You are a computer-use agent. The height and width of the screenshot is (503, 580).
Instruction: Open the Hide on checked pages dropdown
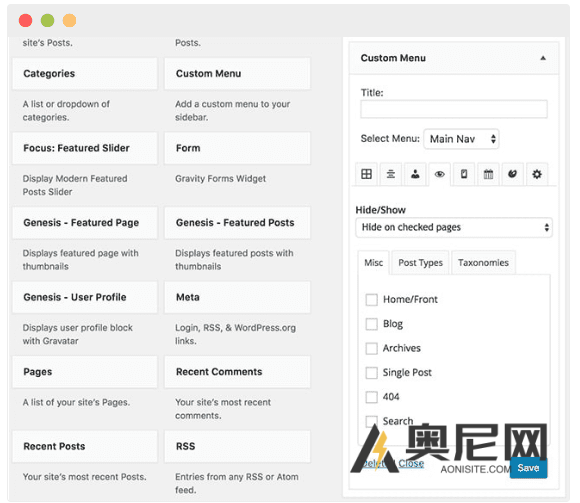(454, 227)
